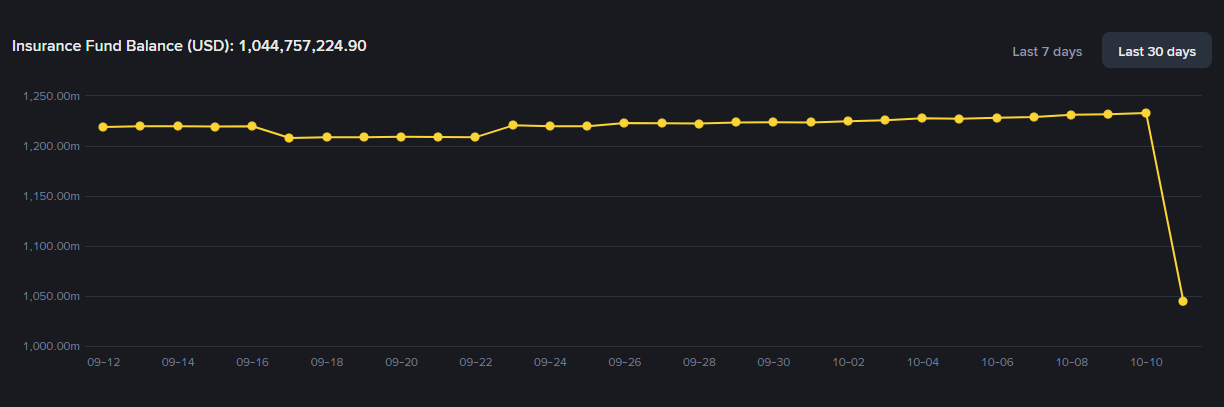Screen dimensions: 1224x407
Task: Pick the 10-04 data point
Action: [x=922, y=118]
